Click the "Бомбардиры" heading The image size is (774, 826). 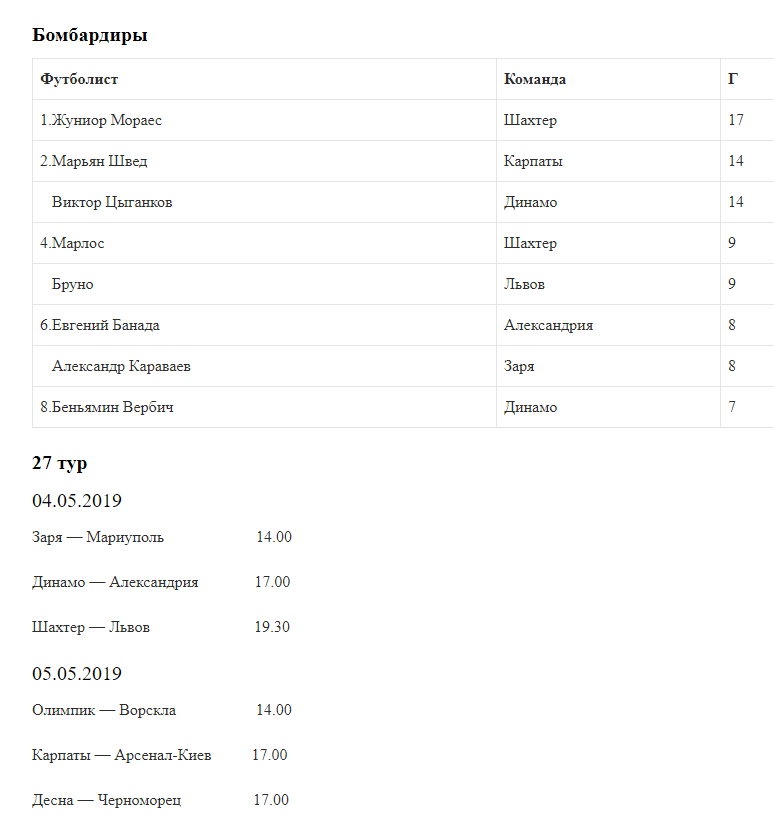coord(90,35)
